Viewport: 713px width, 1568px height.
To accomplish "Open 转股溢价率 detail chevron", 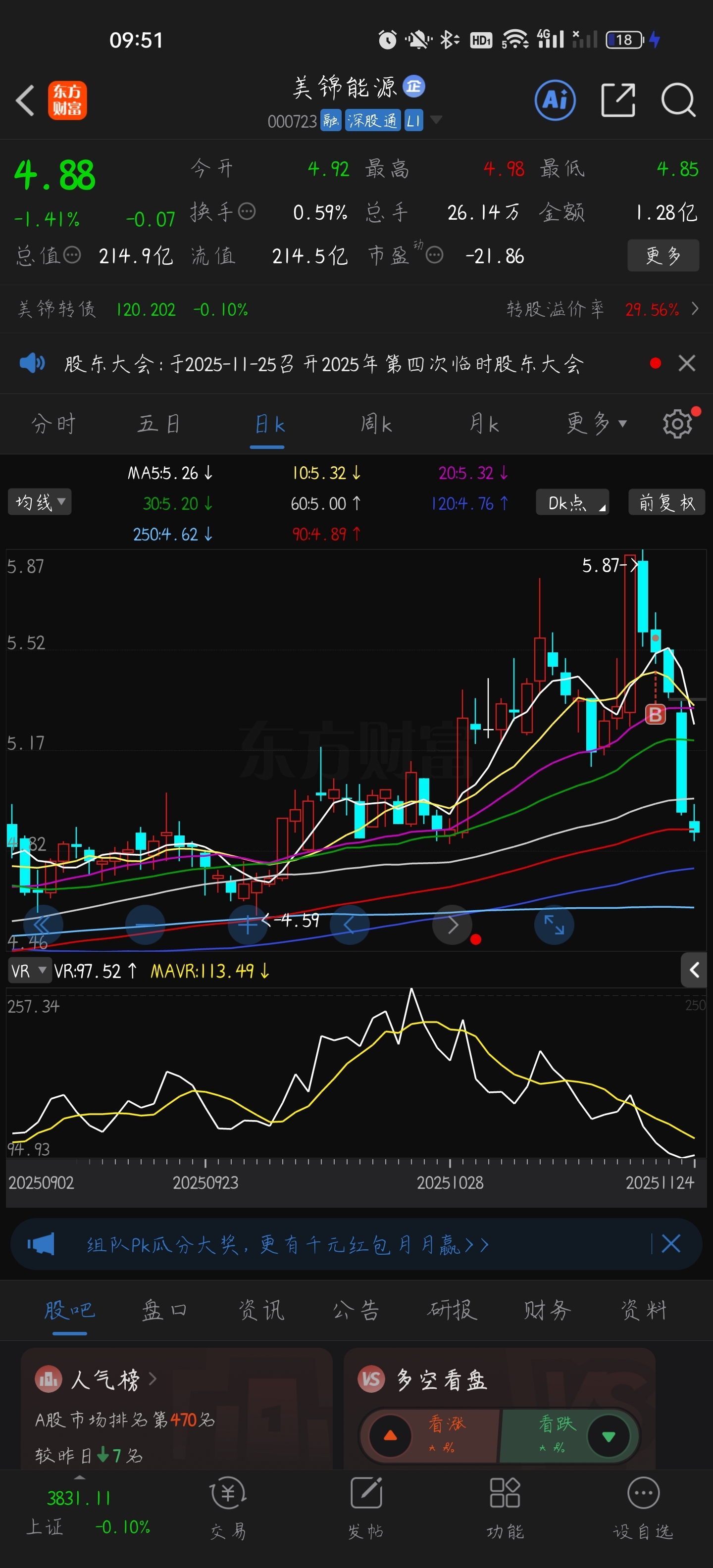I will [x=695, y=309].
